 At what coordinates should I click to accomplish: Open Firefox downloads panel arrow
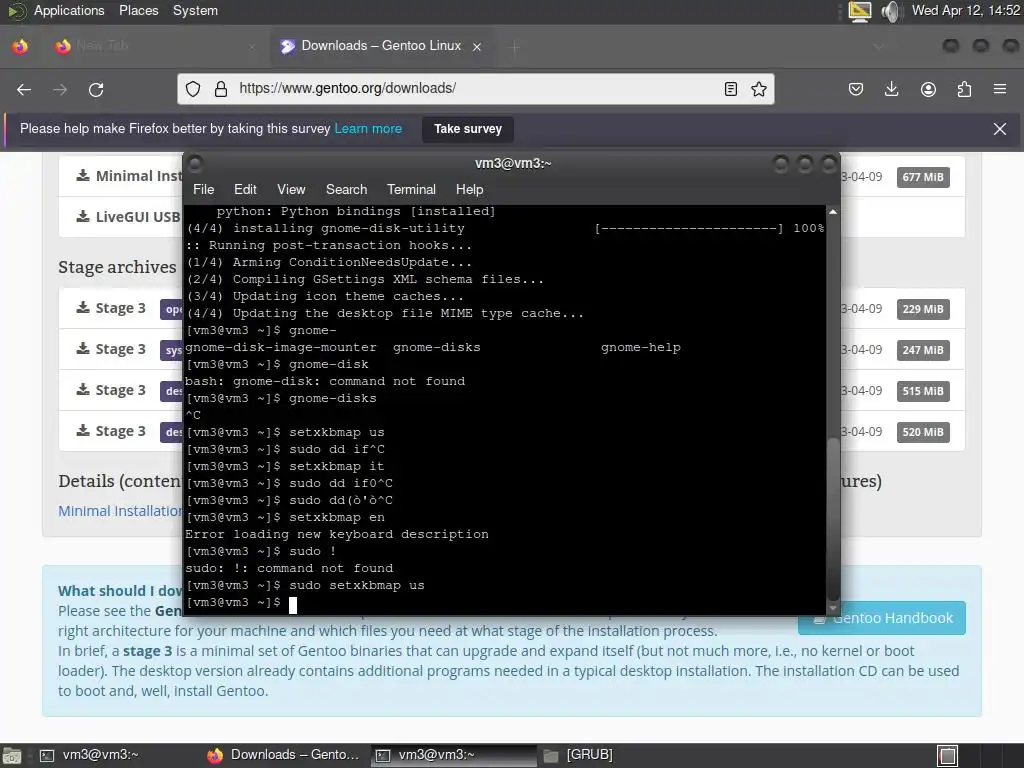(891, 89)
